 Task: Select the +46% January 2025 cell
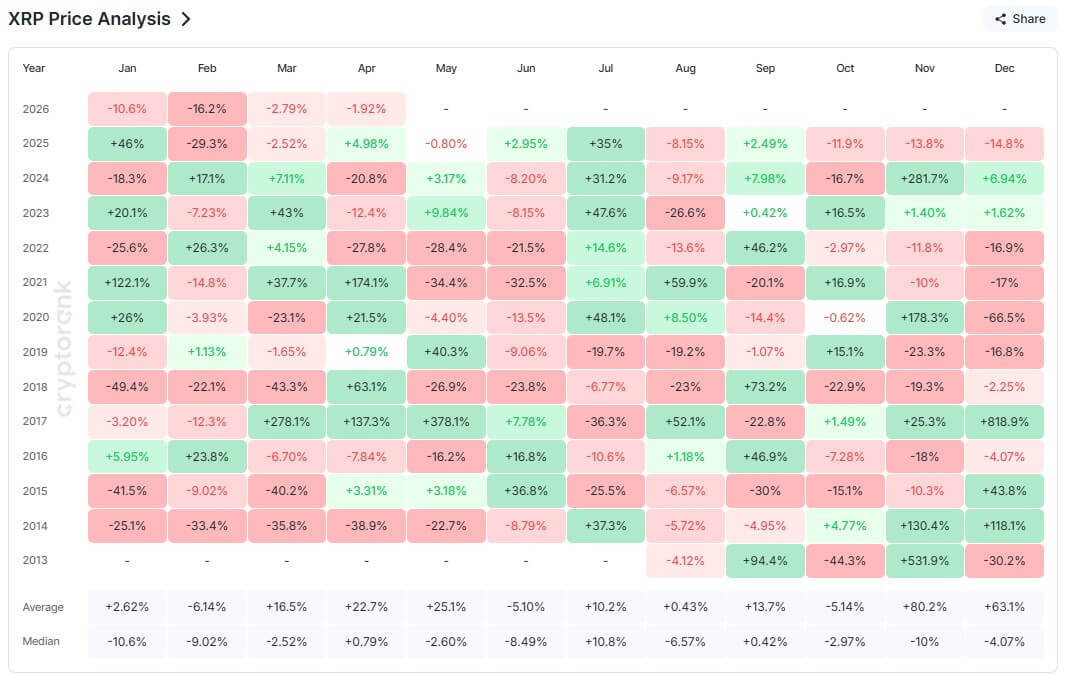tap(127, 143)
